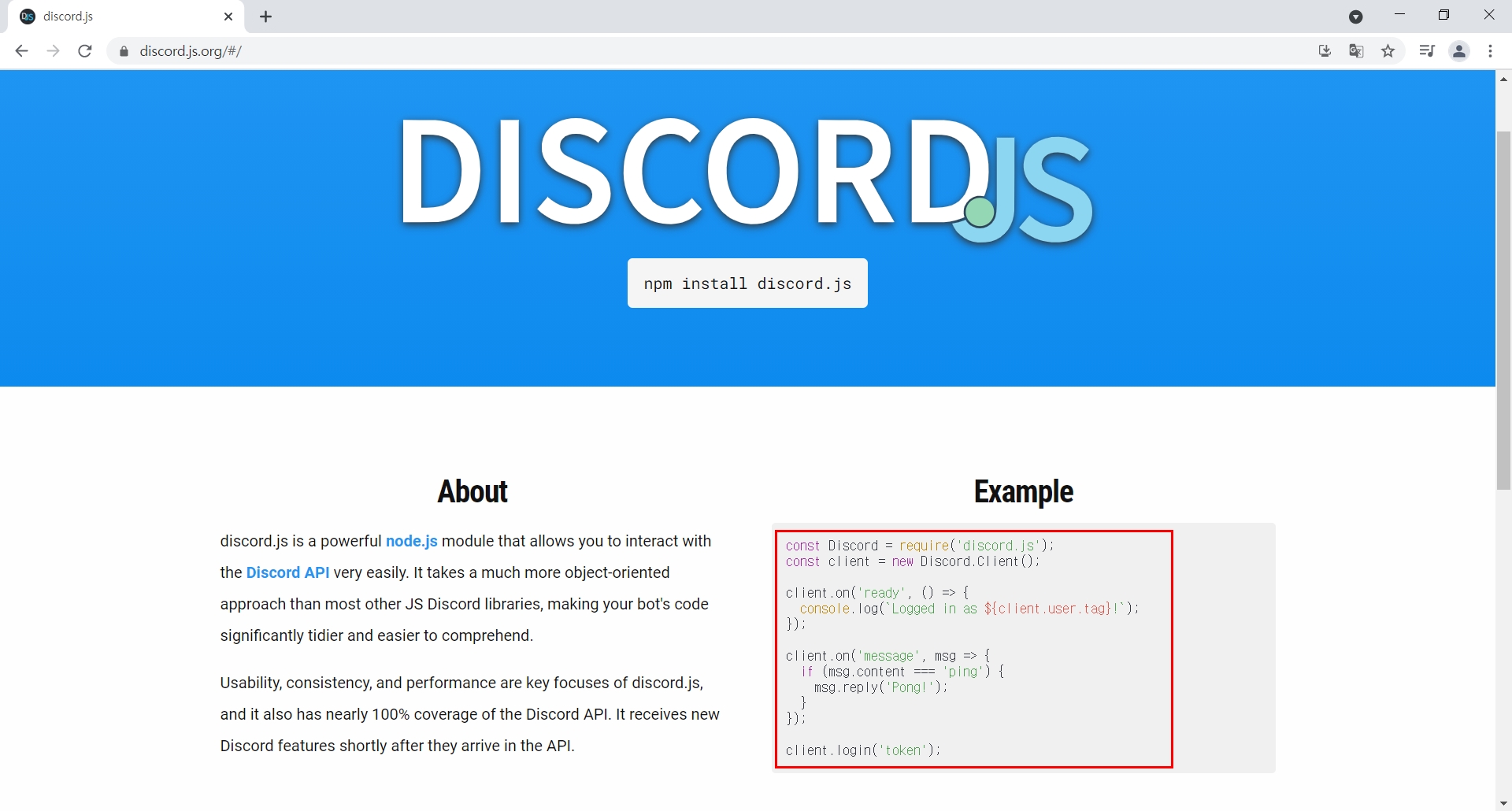Click the client.on('message' code line
Image resolution: width=1512 pixels, height=811 pixels.
[888, 656]
